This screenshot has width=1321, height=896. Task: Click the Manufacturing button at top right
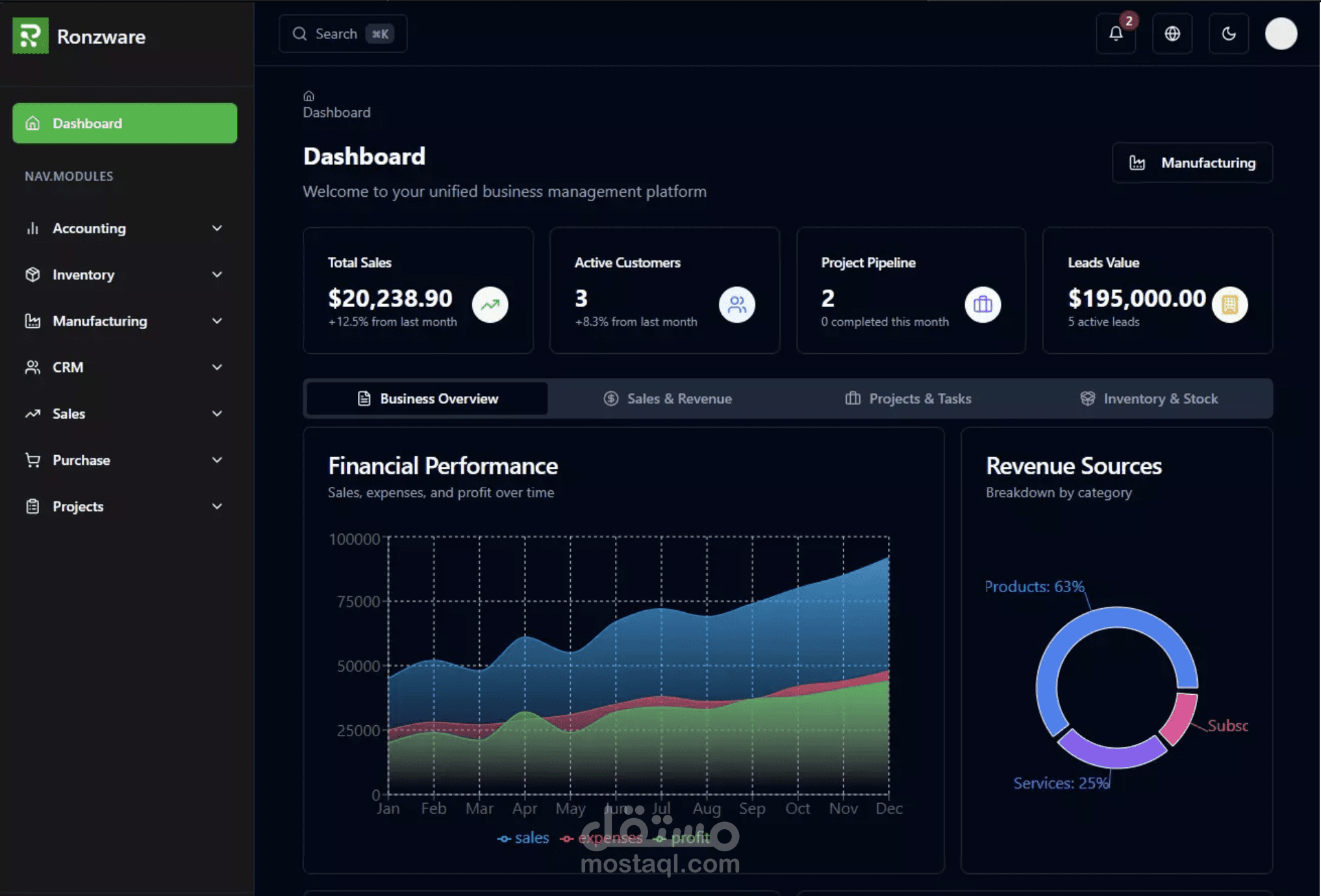tap(1192, 163)
